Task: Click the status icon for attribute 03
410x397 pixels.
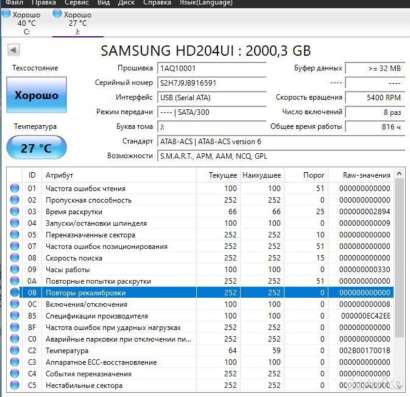Action: pyautogui.click(x=14, y=211)
